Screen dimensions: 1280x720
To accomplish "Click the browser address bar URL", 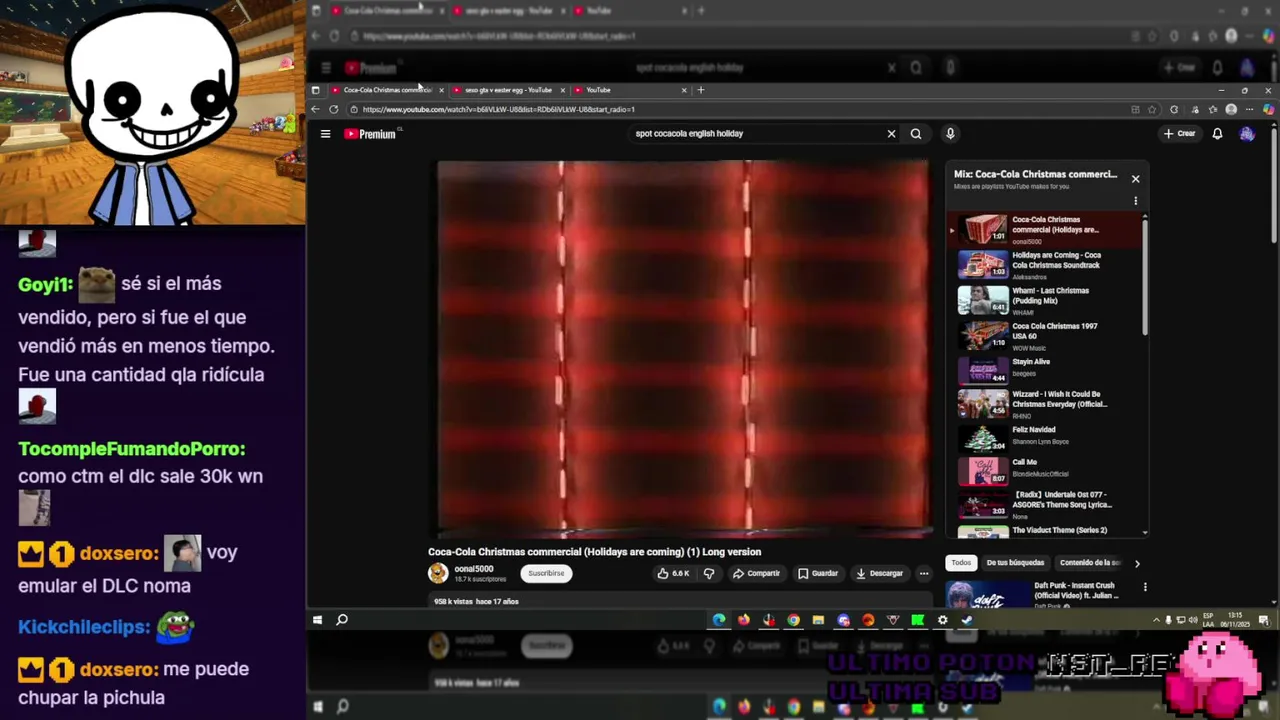I will coord(498,109).
